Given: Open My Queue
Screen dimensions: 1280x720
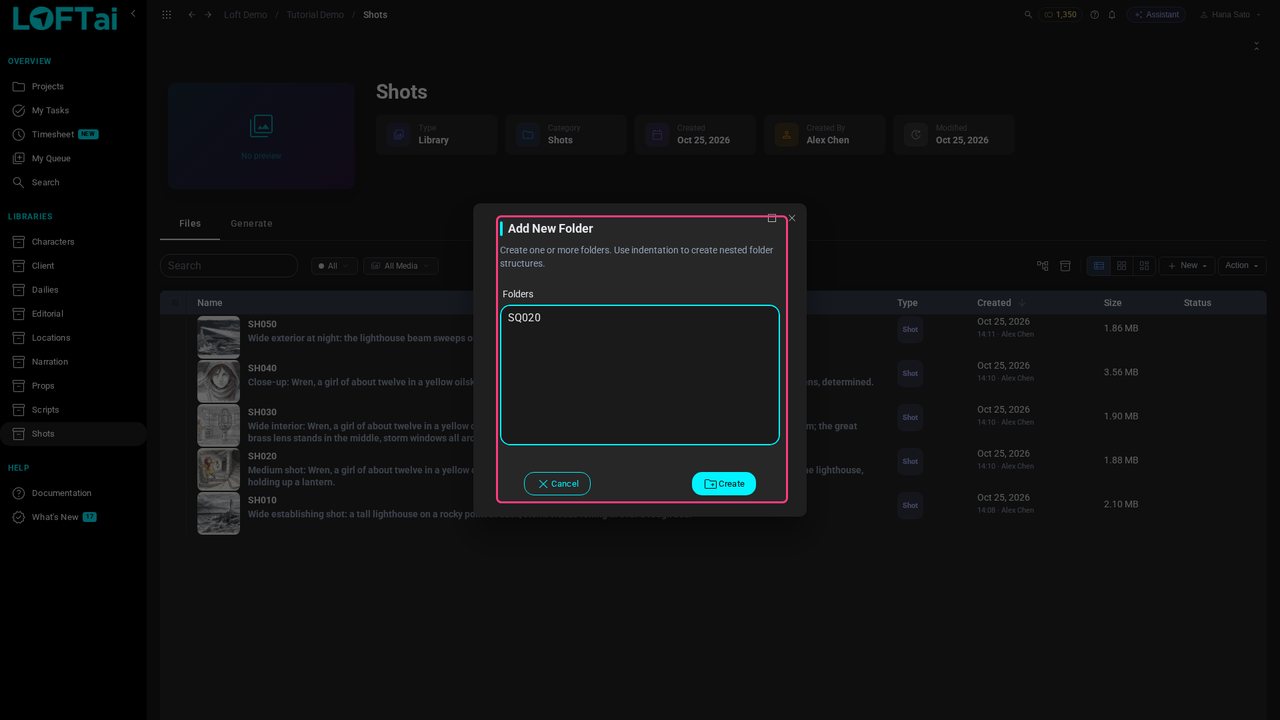Looking at the screenshot, I should (73, 159).
